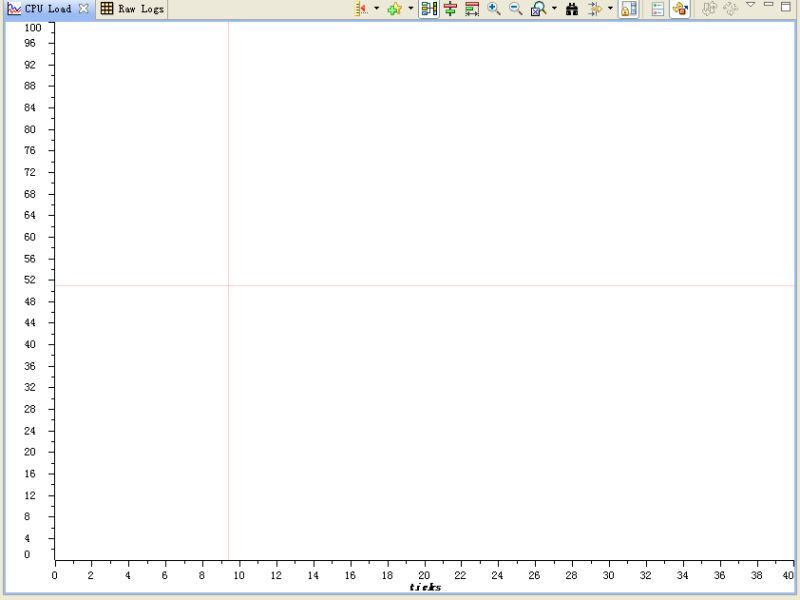This screenshot has height=600, width=800.
Task: Switch to the CPU Load tab
Action: 47,9
